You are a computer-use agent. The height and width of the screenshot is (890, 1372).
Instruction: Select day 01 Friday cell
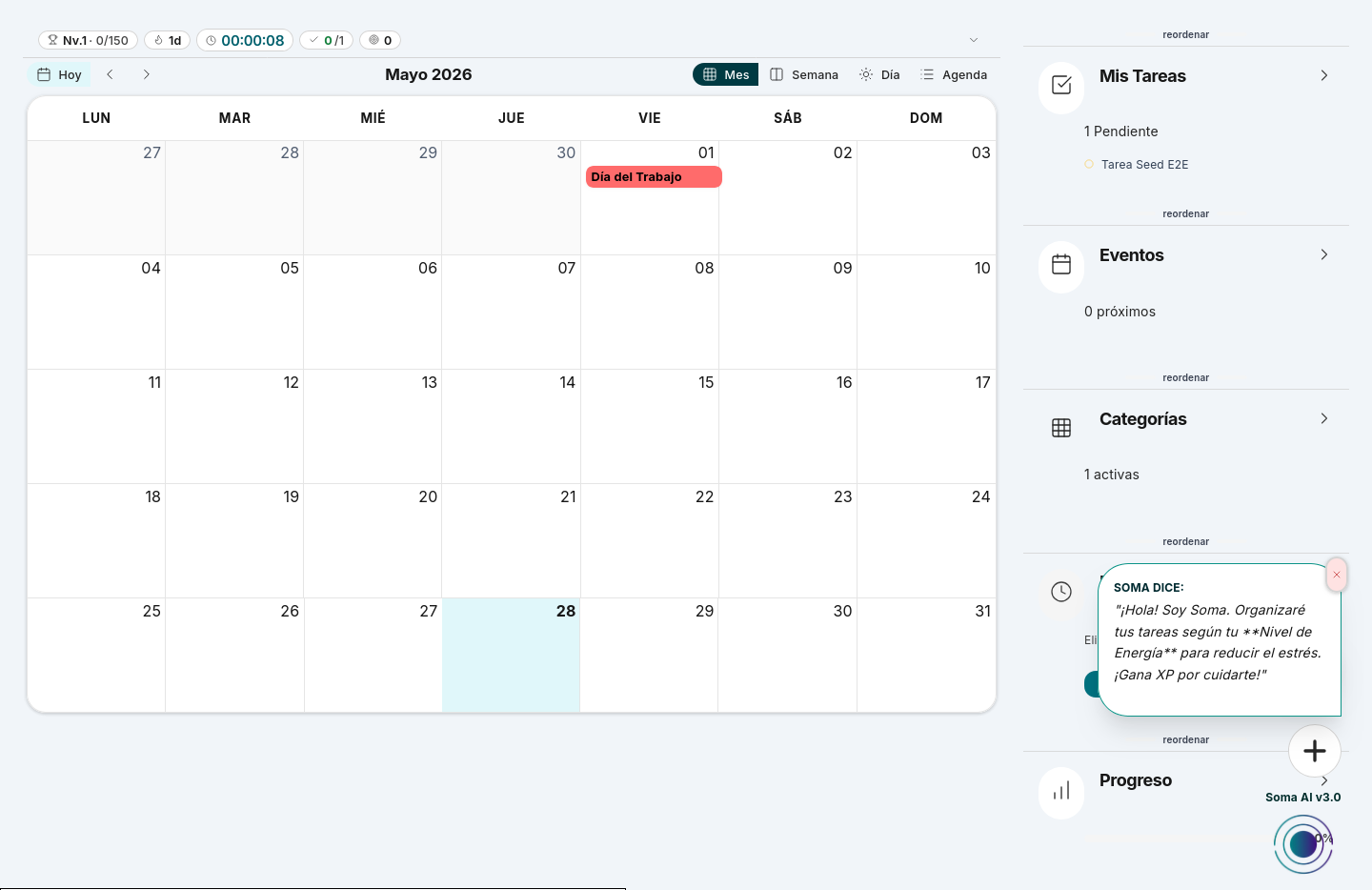pos(649,197)
